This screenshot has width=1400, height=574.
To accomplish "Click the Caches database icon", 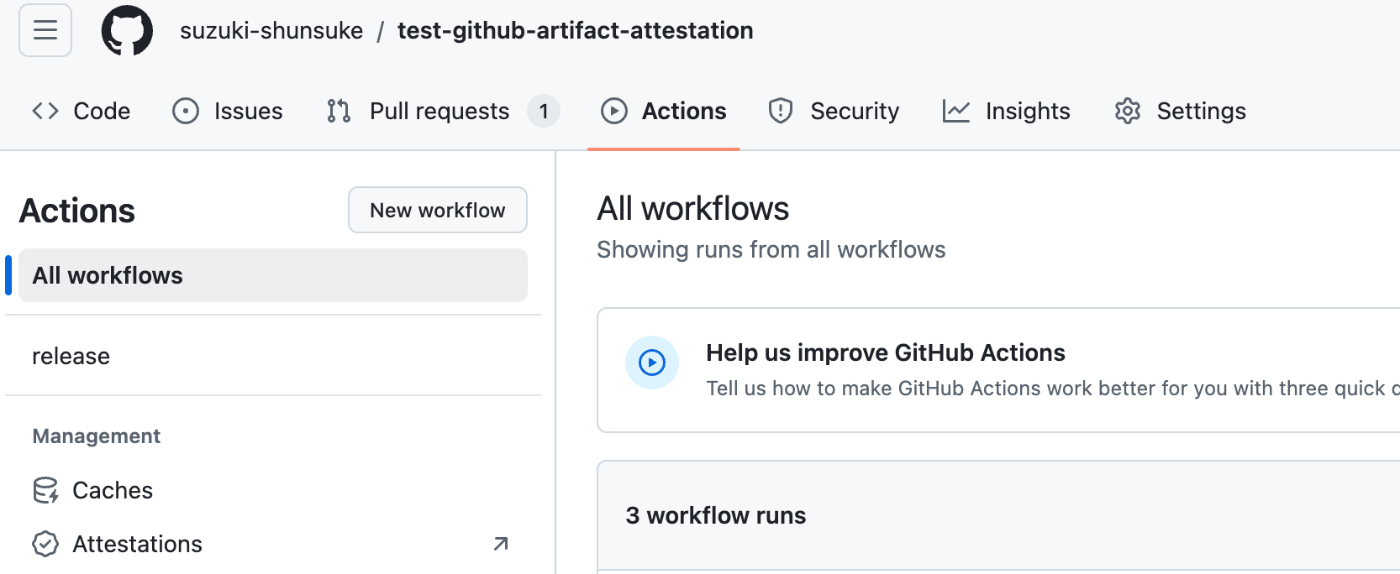I will (x=45, y=490).
